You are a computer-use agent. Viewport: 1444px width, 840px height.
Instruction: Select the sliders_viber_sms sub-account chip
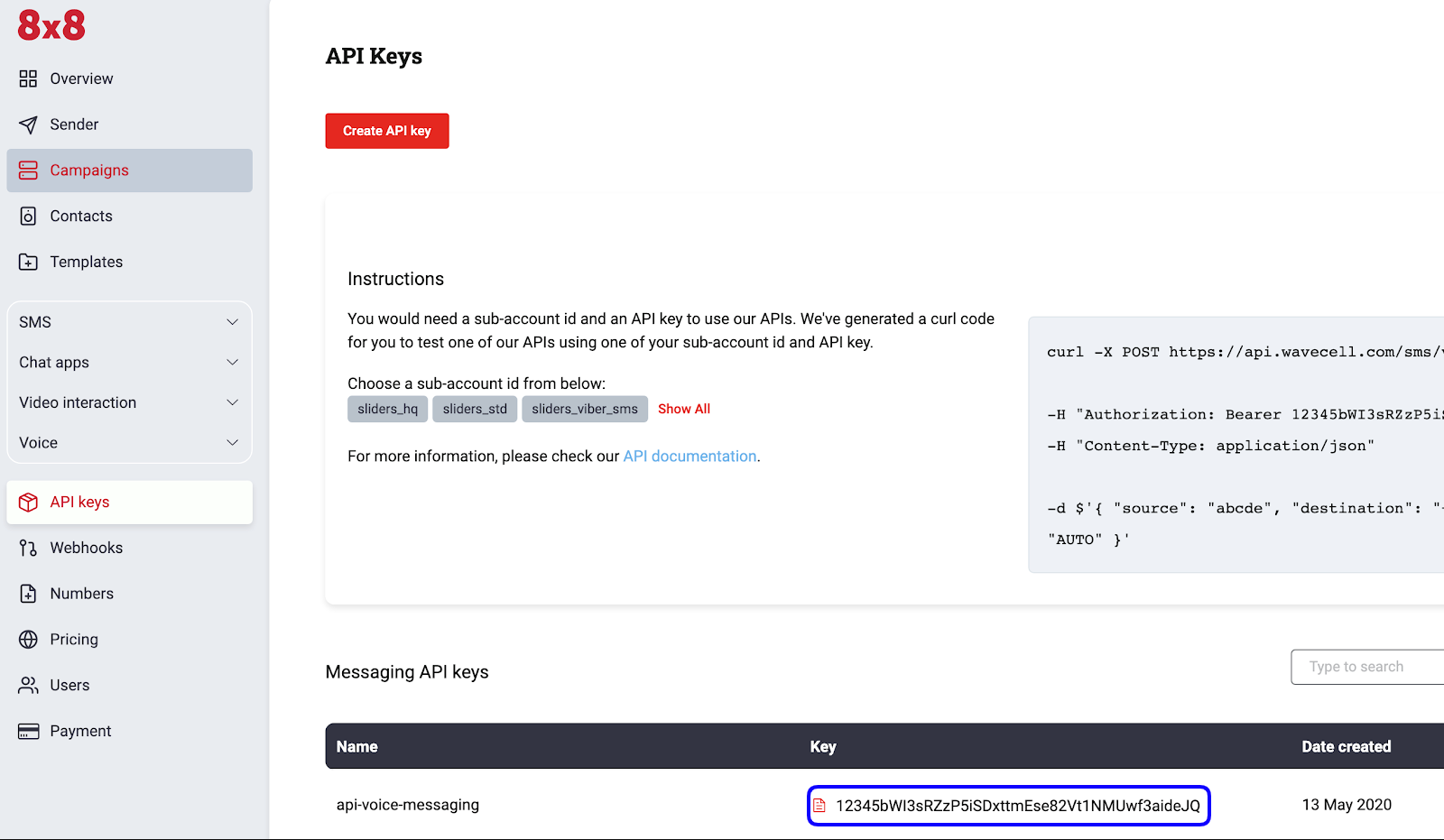point(585,409)
